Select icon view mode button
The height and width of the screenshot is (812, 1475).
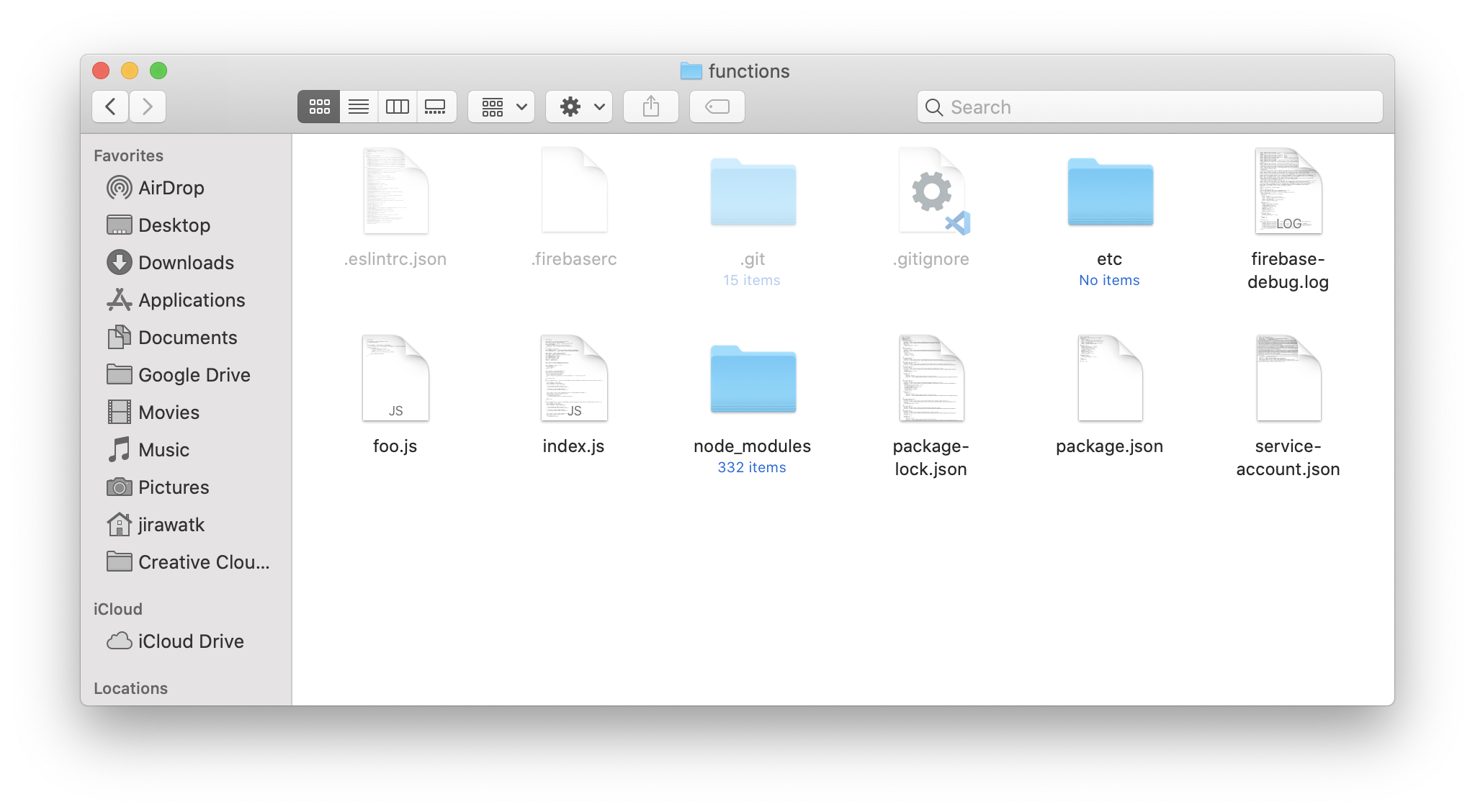click(x=319, y=107)
